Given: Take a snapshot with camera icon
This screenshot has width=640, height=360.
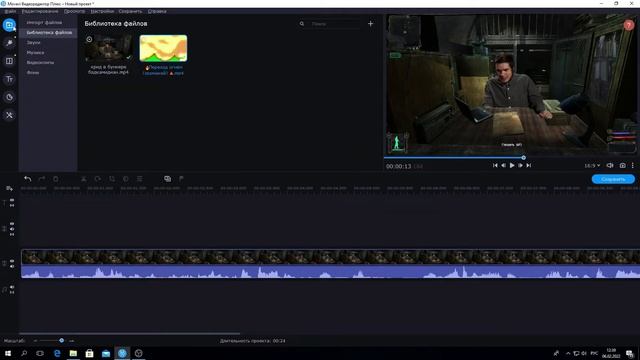Looking at the screenshot, I should click(x=622, y=165).
